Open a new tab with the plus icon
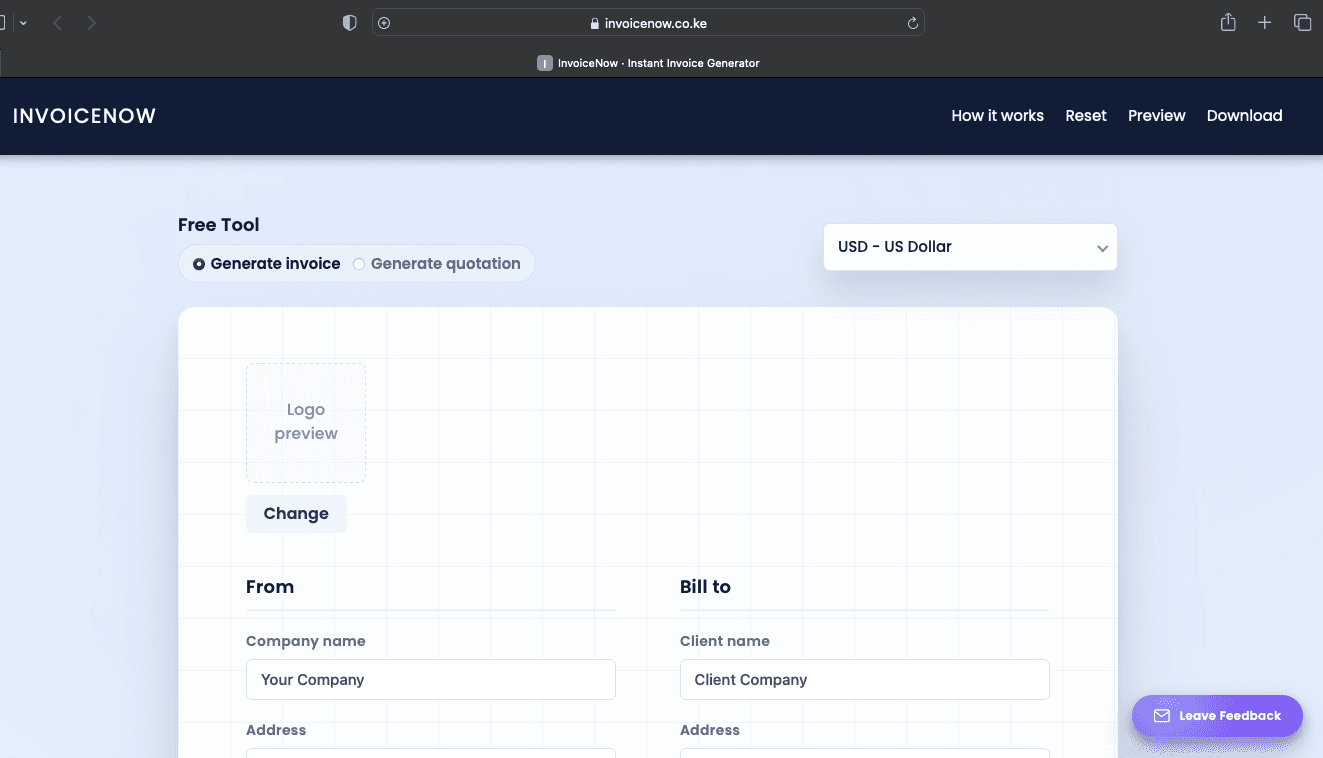The height and width of the screenshot is (758, 1323). 1264,21
